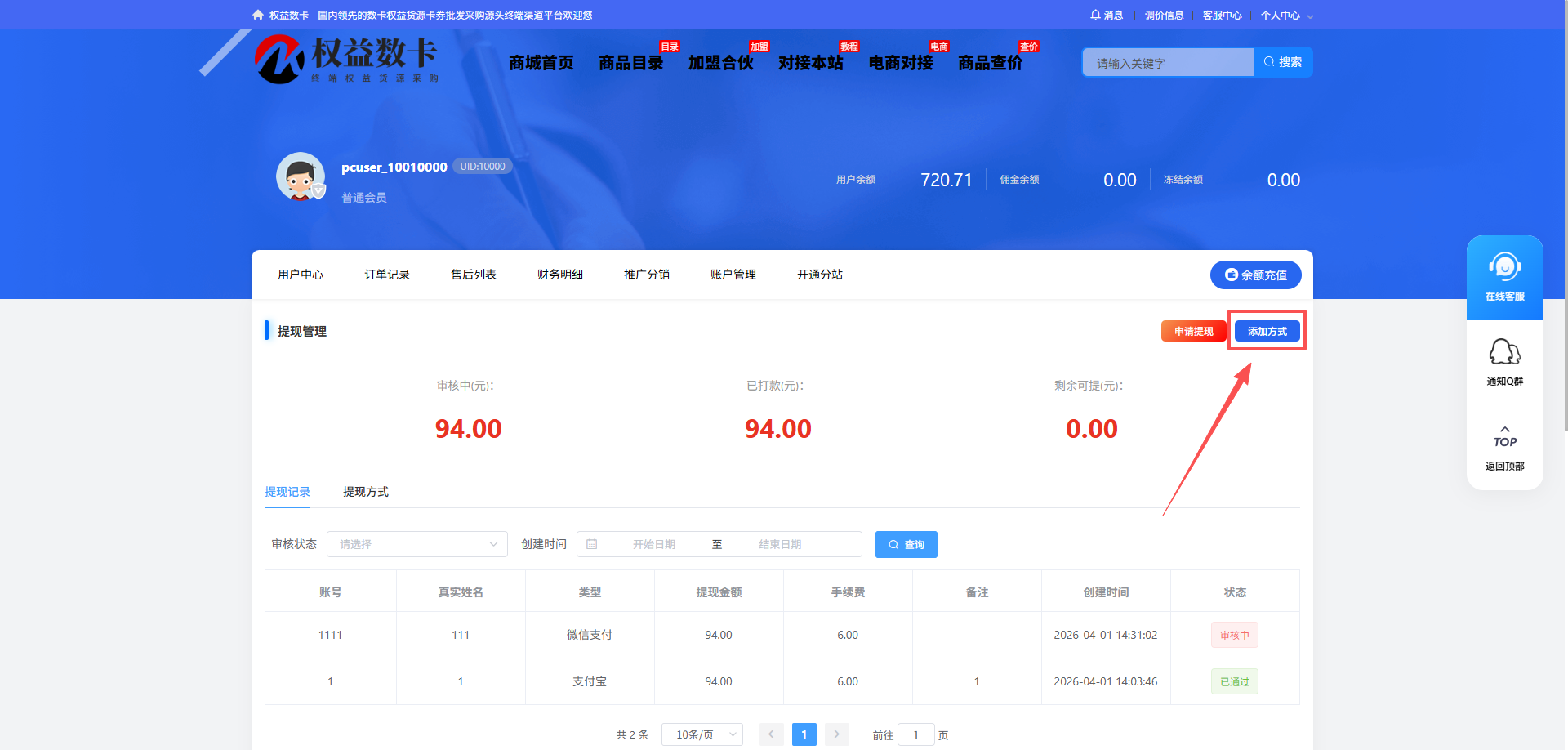Screen dimensions: 1568x750
Task: Click the 申请提现 withdrawal button
Action: click(x=1192, y=330)
